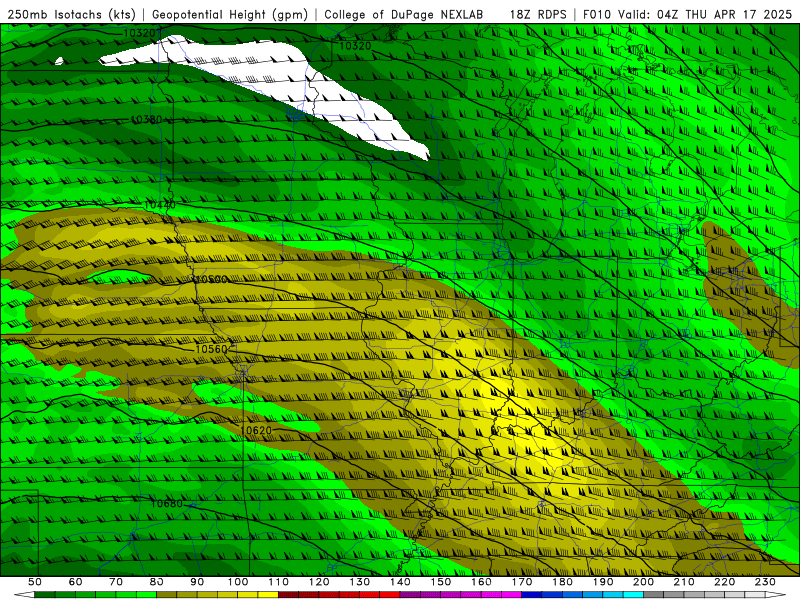Click the 110 value on the color scale
This screenshot has width=800, height=600.
(x=279, y=582)
